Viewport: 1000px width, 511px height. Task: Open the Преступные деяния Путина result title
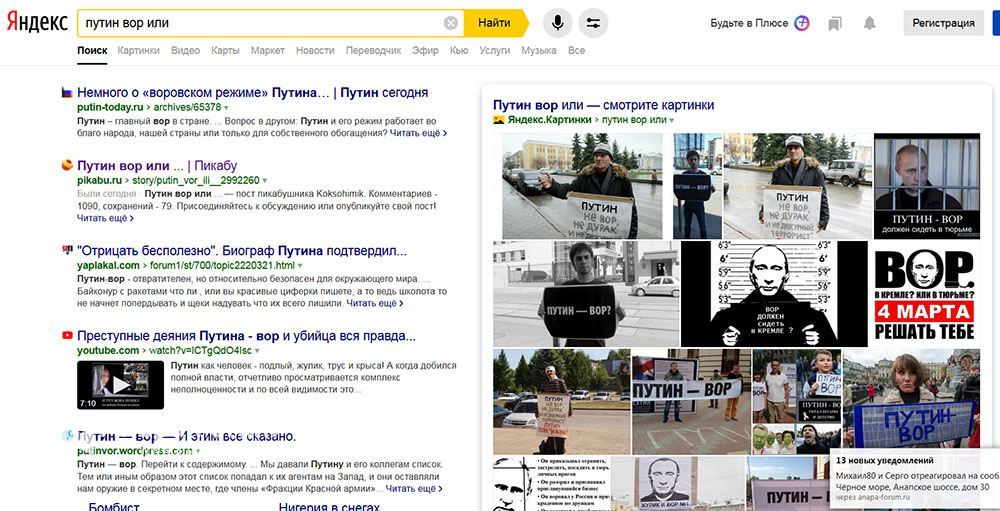click(246, 336)
